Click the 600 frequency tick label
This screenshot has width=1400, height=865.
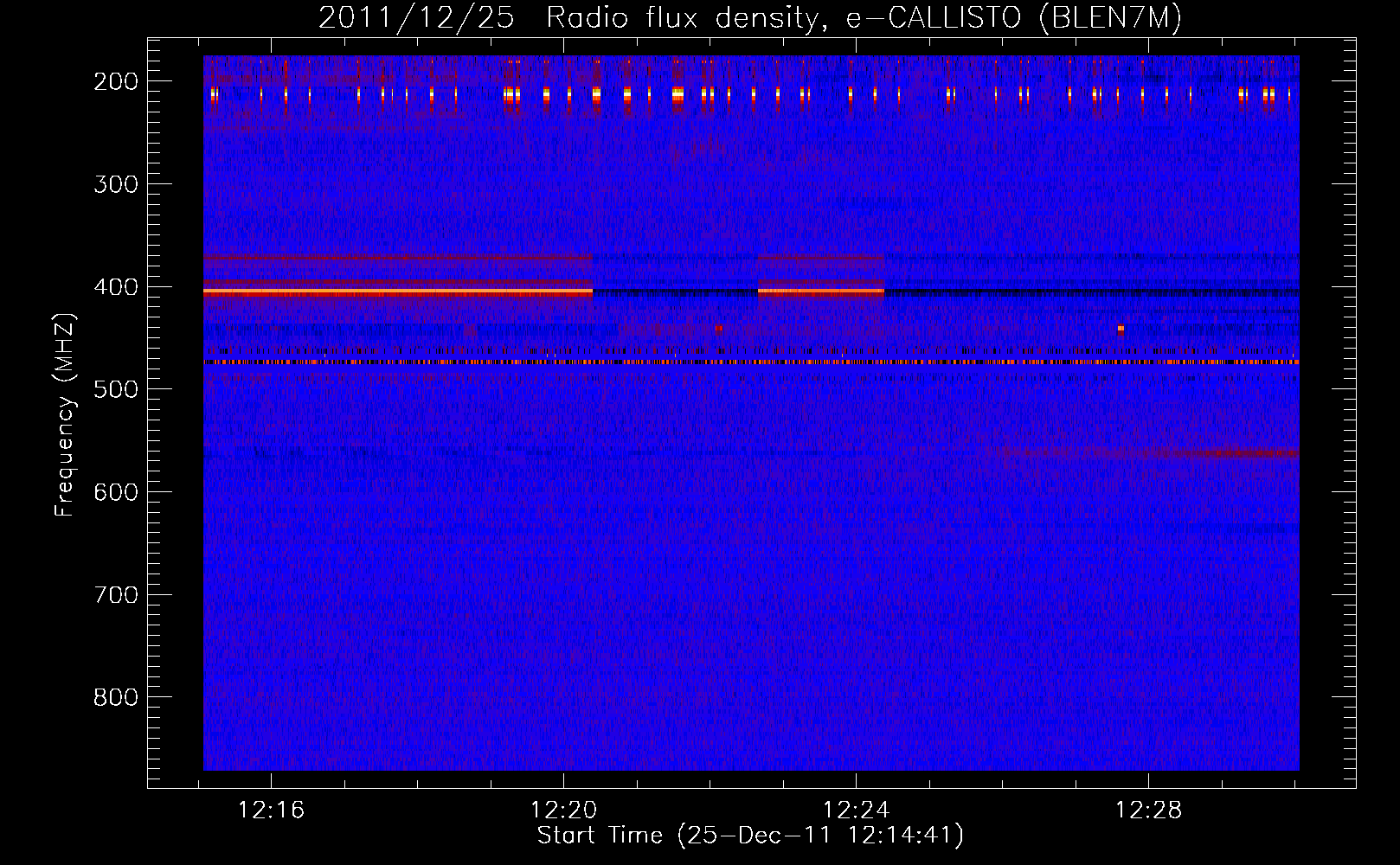tap(116, 492)
